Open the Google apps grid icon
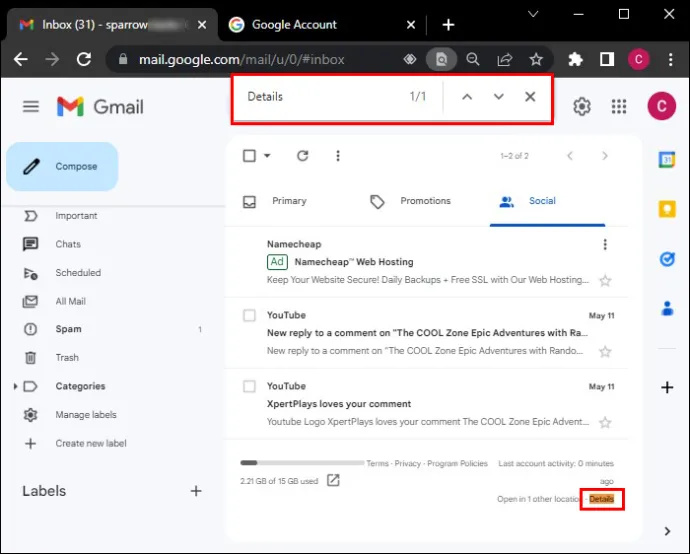The width and height of the screenshot is (690, 554). click(x=619, y=106)
